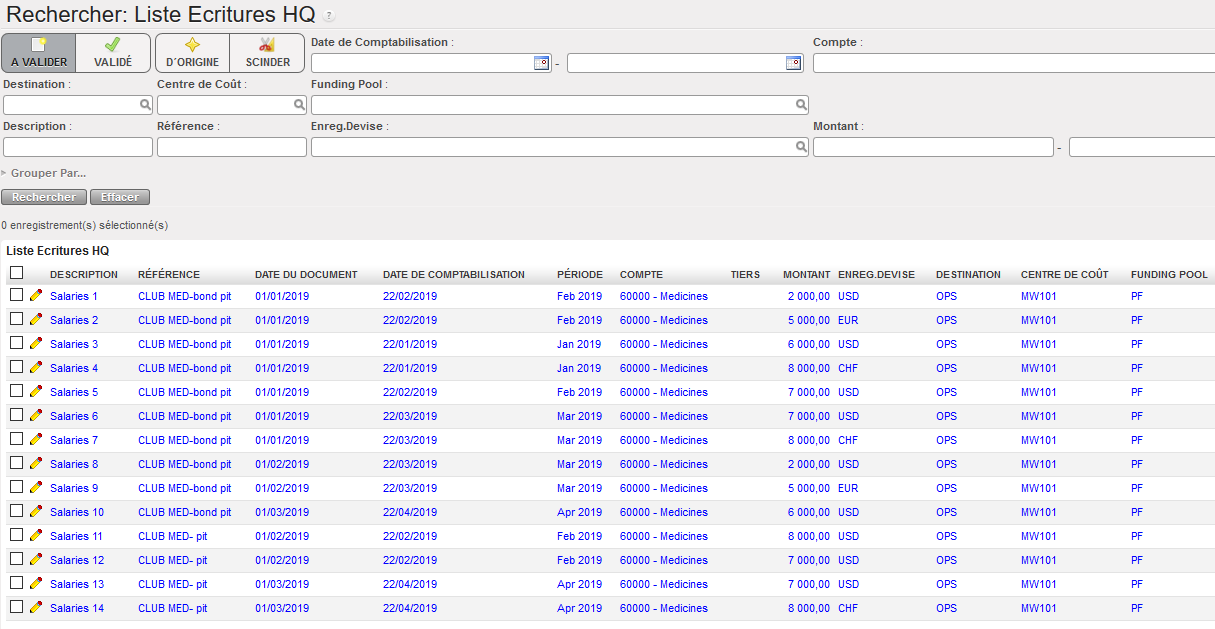
Task: Check the box for Salaries 3 row
Action: coord(16,343)
